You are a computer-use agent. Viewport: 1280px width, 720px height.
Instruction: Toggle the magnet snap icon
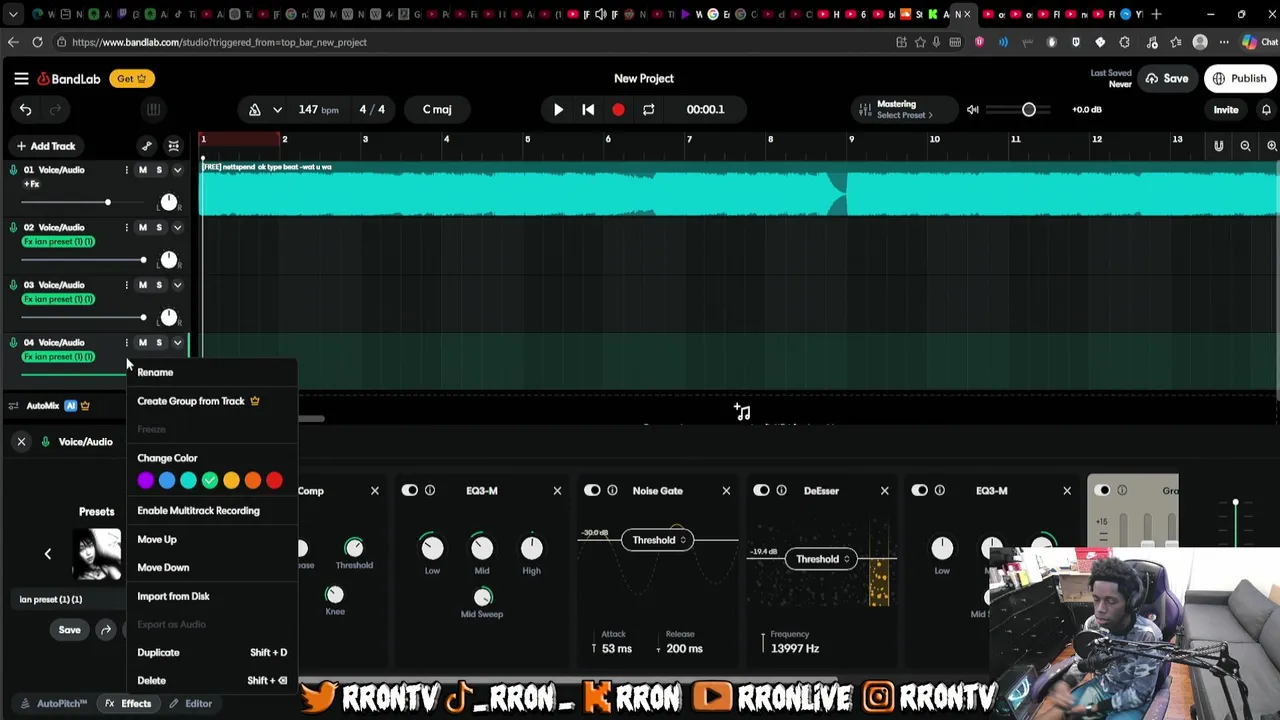(x=1218, y=146)
